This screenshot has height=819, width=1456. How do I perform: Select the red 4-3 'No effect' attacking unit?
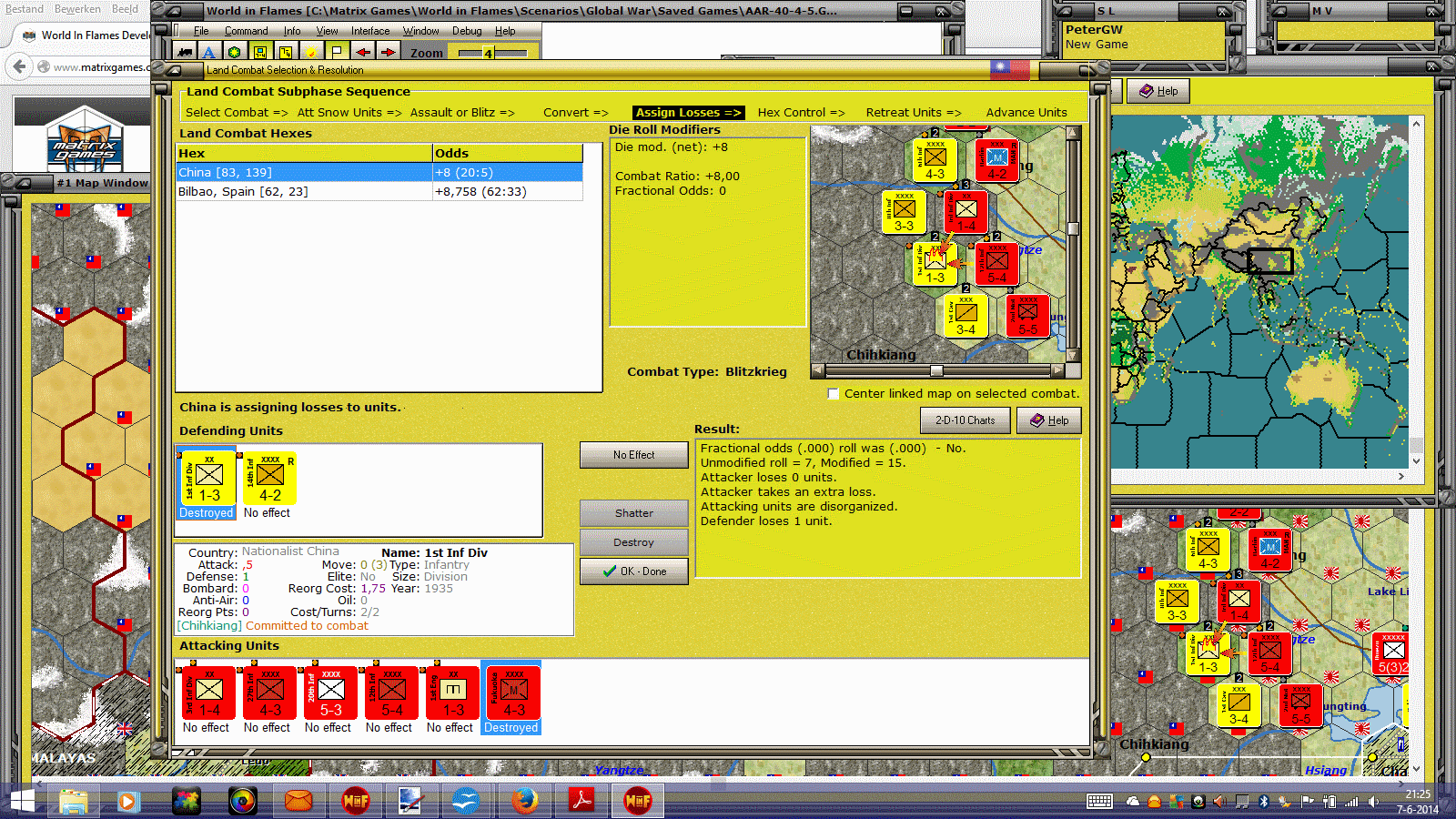click(269, 693)
